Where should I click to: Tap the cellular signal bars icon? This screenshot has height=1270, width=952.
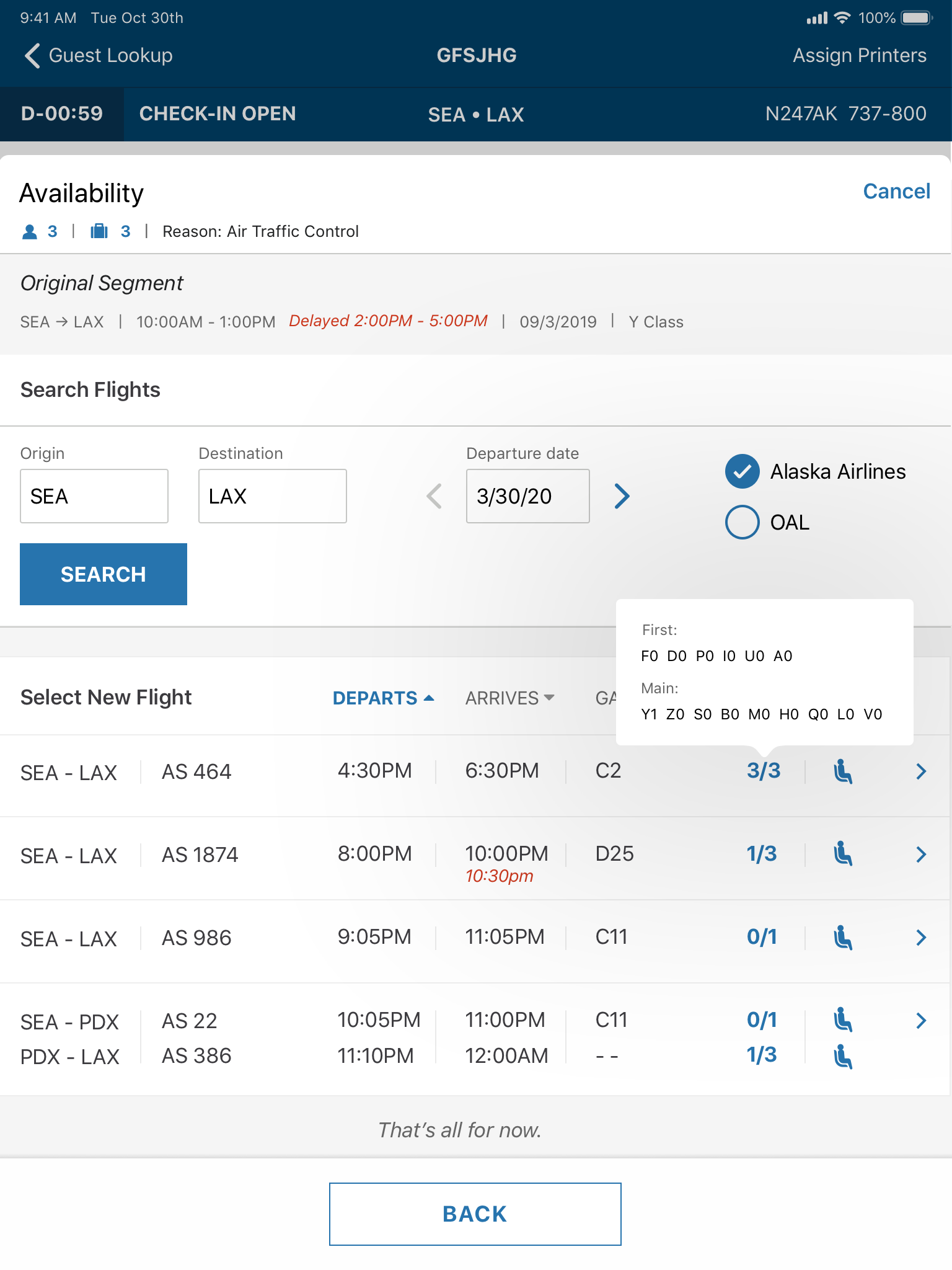click(x=817, y=18)
